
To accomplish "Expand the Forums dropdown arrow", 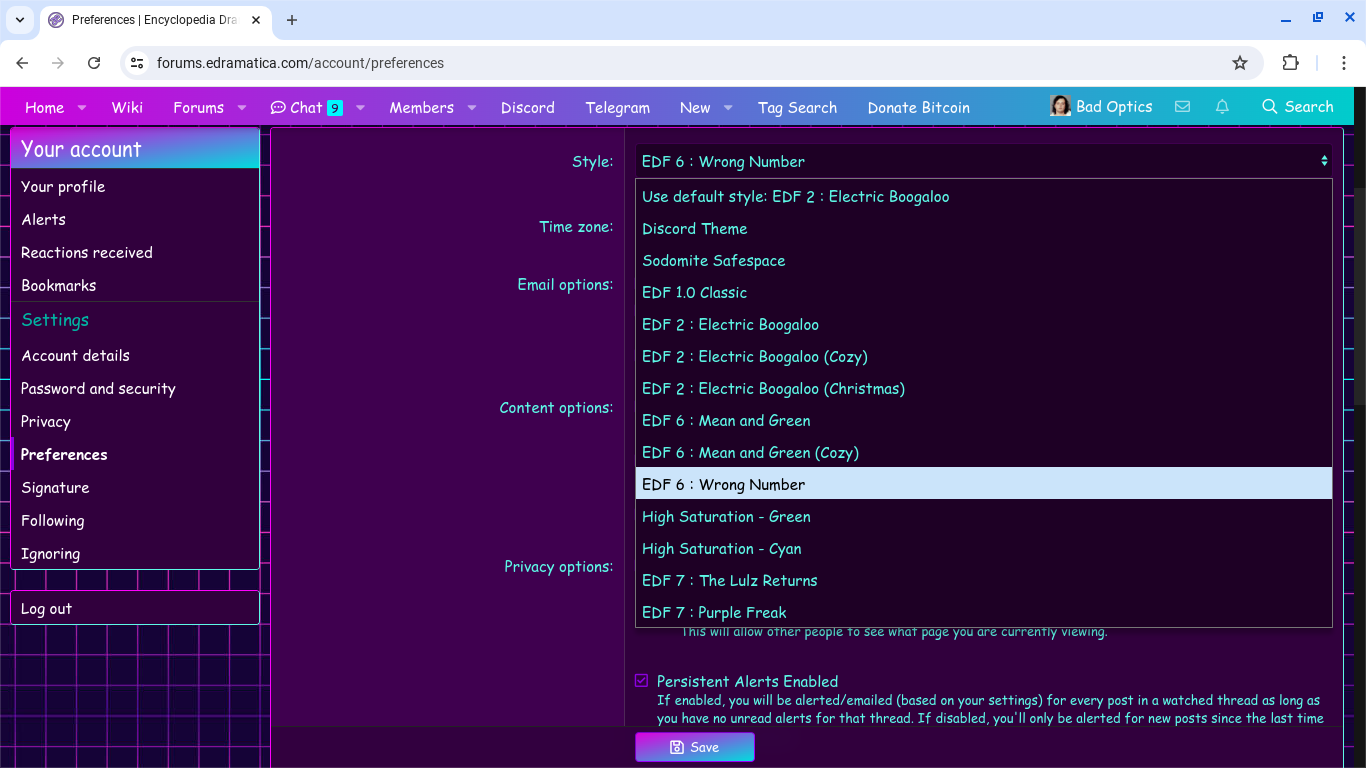I will pyautogui.click(x=242, y=108).
